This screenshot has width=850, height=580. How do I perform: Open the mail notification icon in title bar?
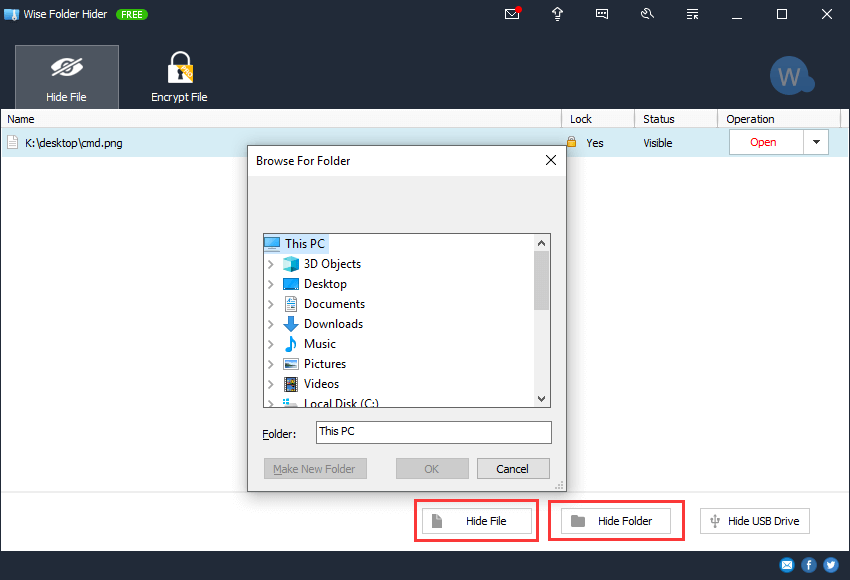pos(512,14)
